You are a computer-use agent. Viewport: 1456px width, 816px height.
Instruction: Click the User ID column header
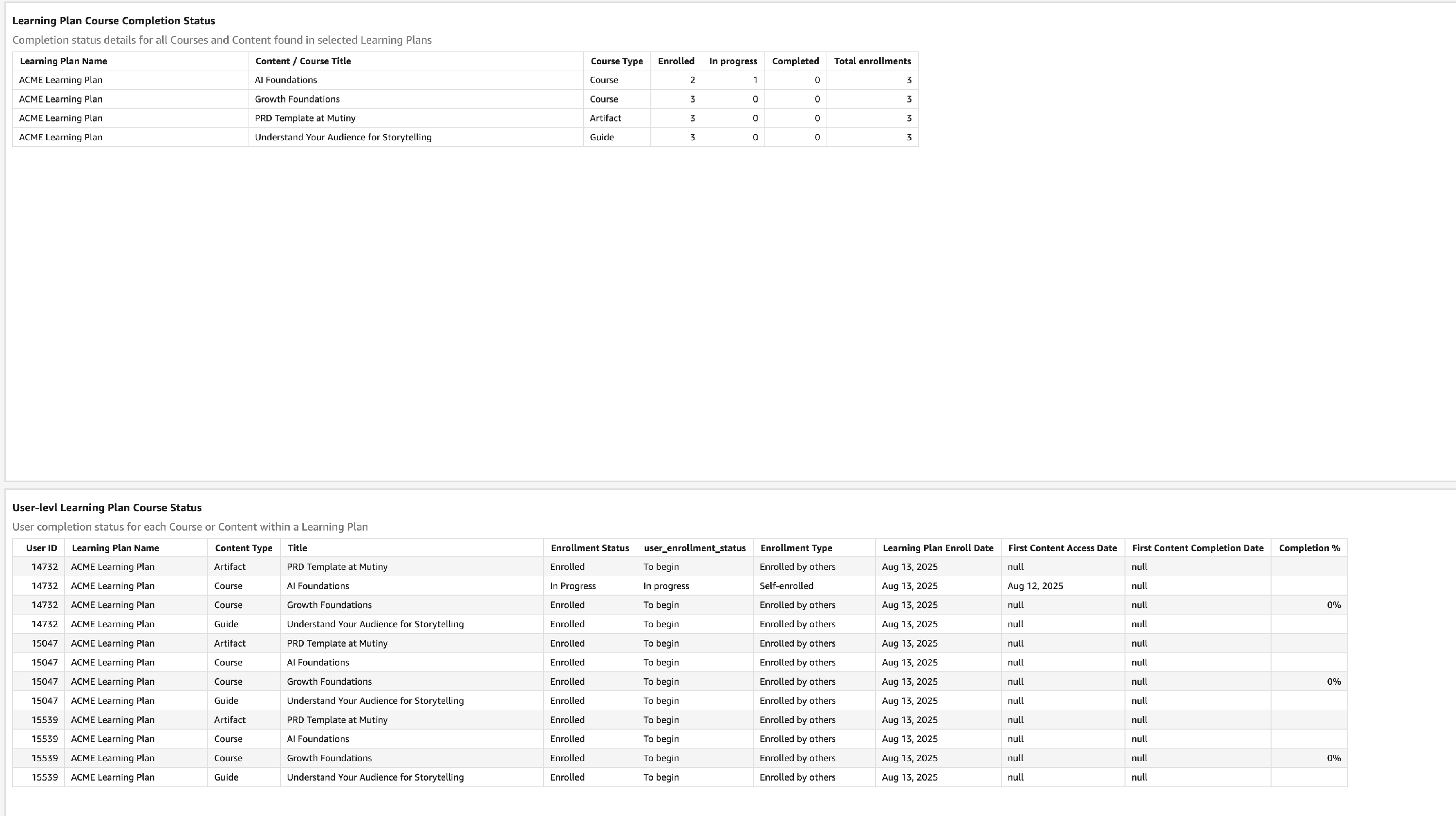point(41,548)
